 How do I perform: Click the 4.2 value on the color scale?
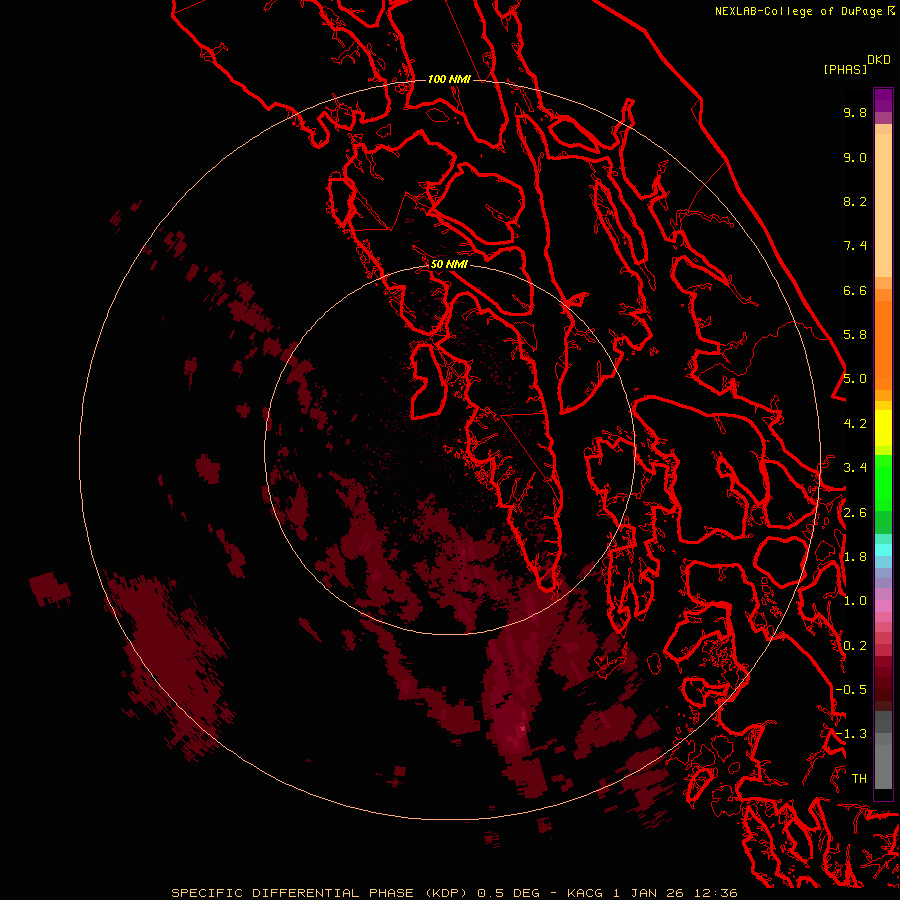pos(855,424)
